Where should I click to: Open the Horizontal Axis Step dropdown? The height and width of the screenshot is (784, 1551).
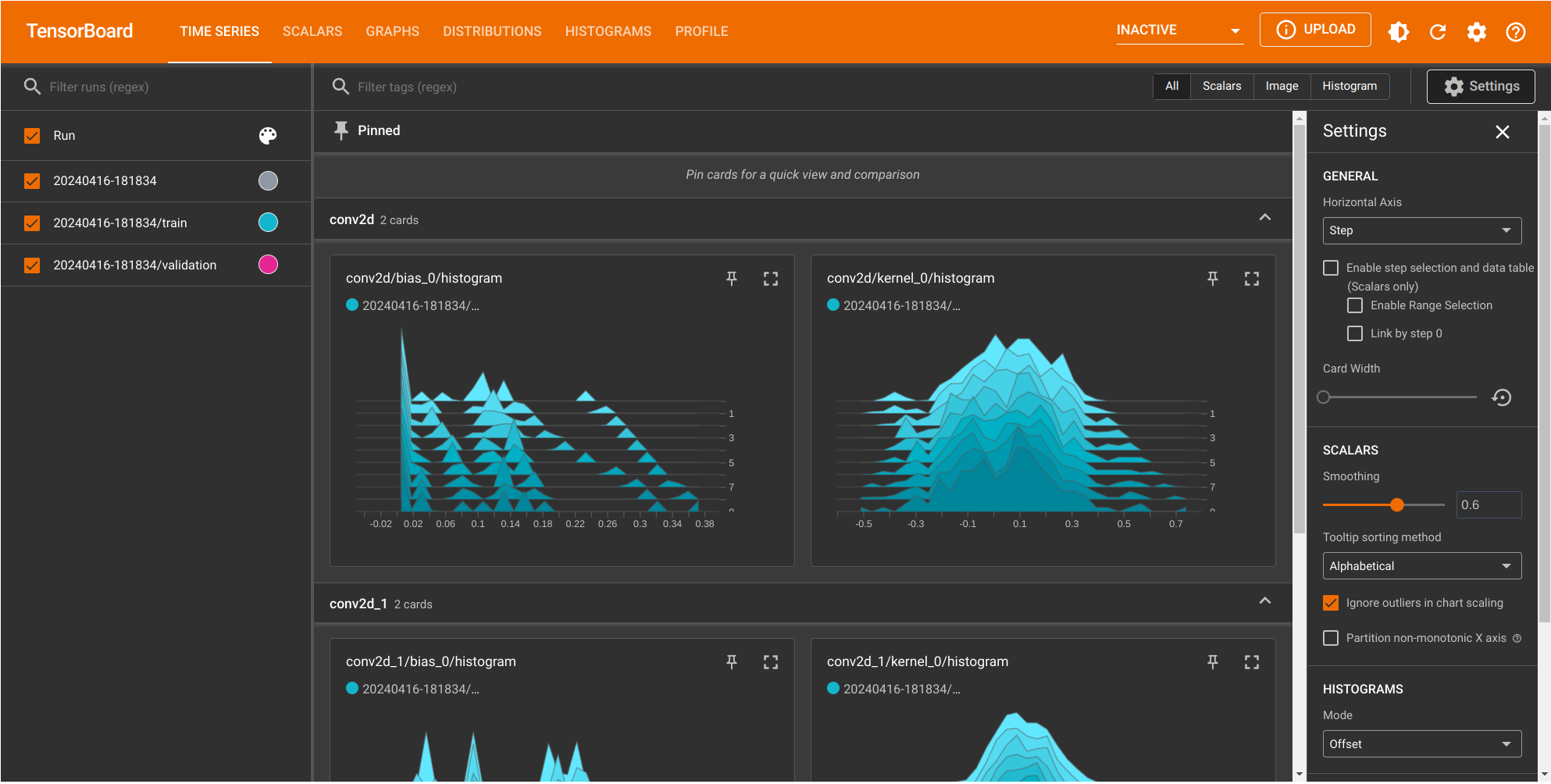point(1421,230)
